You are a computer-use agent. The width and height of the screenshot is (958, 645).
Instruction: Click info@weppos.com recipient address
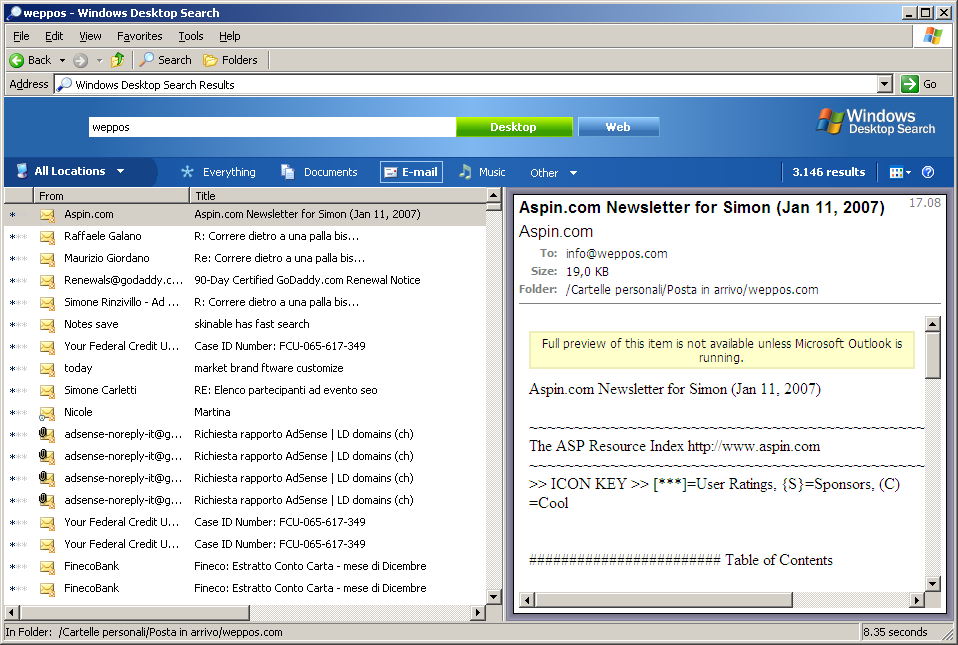616,253
